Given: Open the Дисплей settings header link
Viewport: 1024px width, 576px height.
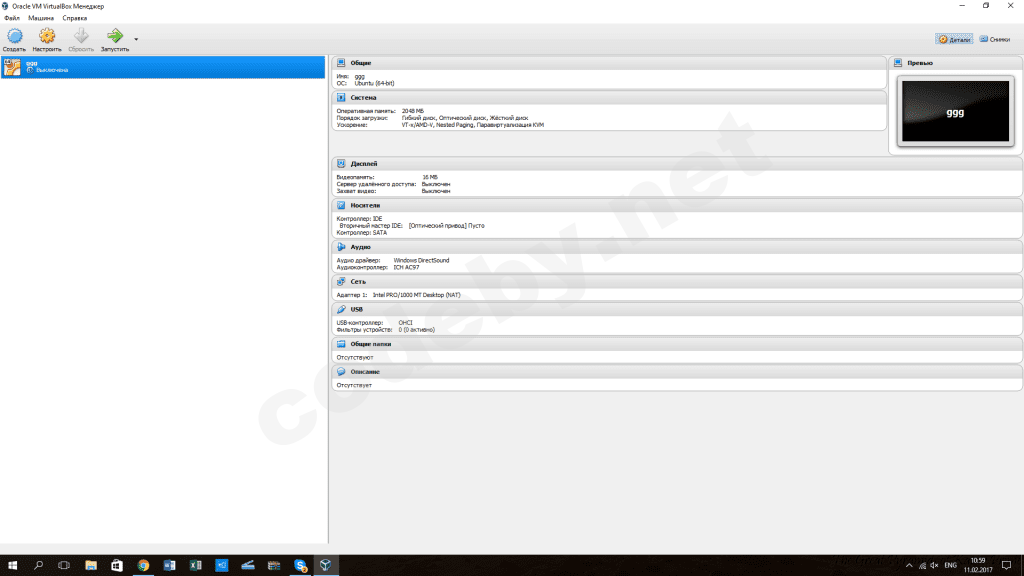Looking at the screenshot, I should coord(364,163).
